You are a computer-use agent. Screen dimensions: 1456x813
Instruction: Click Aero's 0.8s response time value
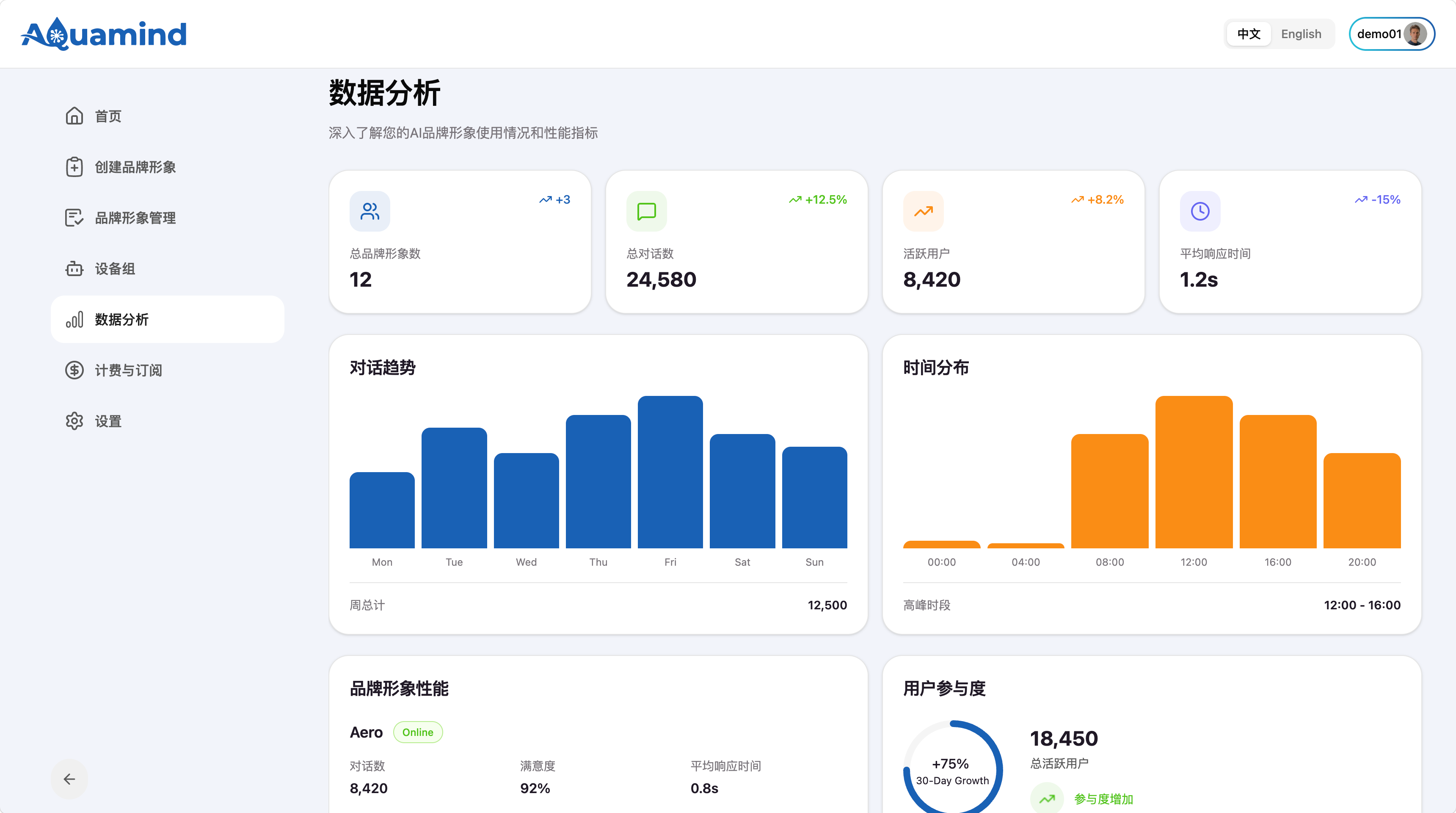pyautogui.click(x=704, y=788)
